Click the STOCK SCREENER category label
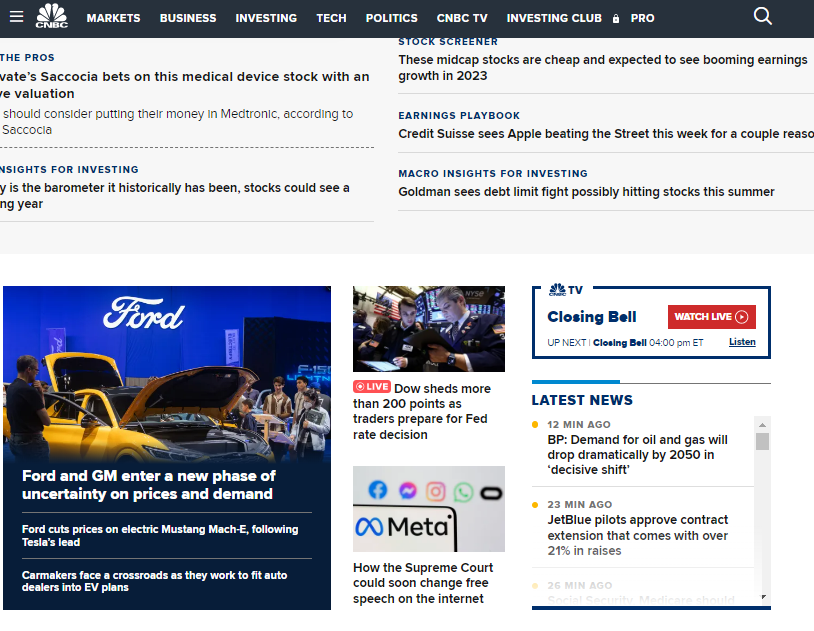Image resolution: width=814 pixels, height=631 pixels. click(448, 42)
